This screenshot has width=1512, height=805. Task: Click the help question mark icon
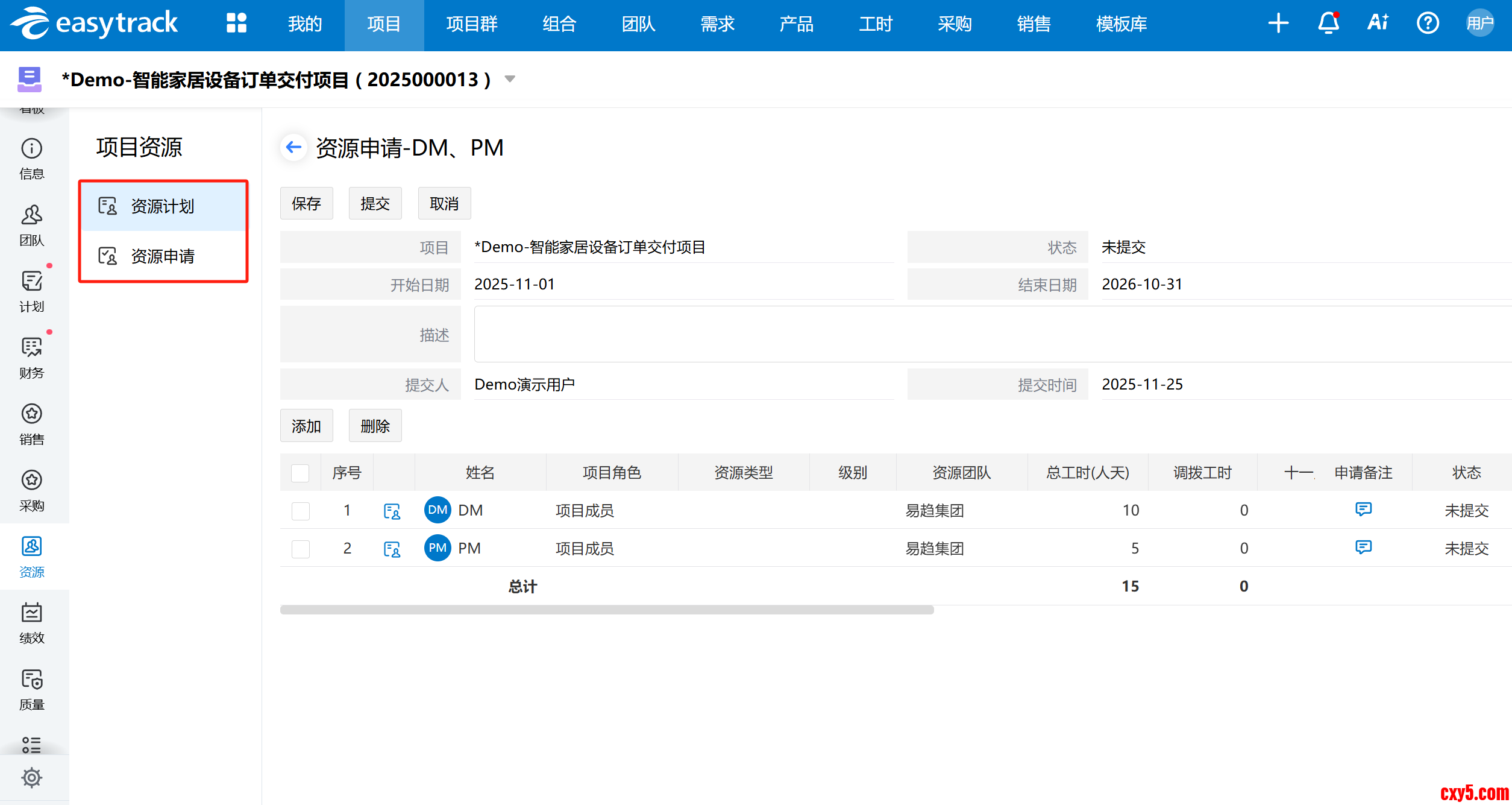tap(1427, 24)
